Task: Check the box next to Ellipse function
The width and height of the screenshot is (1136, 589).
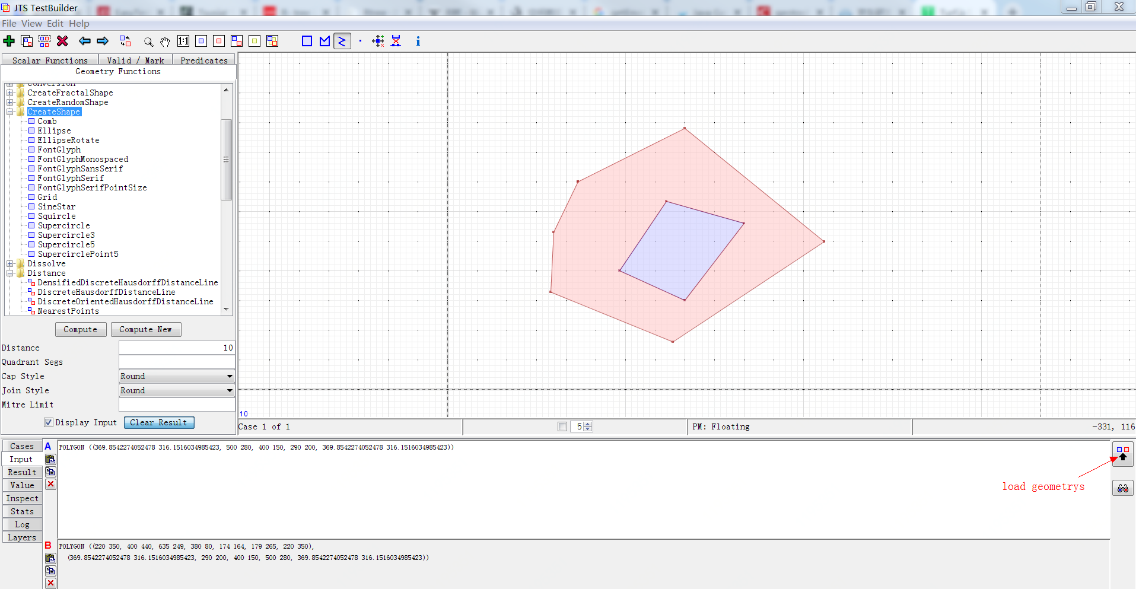Action: click(x=31, y=131)
